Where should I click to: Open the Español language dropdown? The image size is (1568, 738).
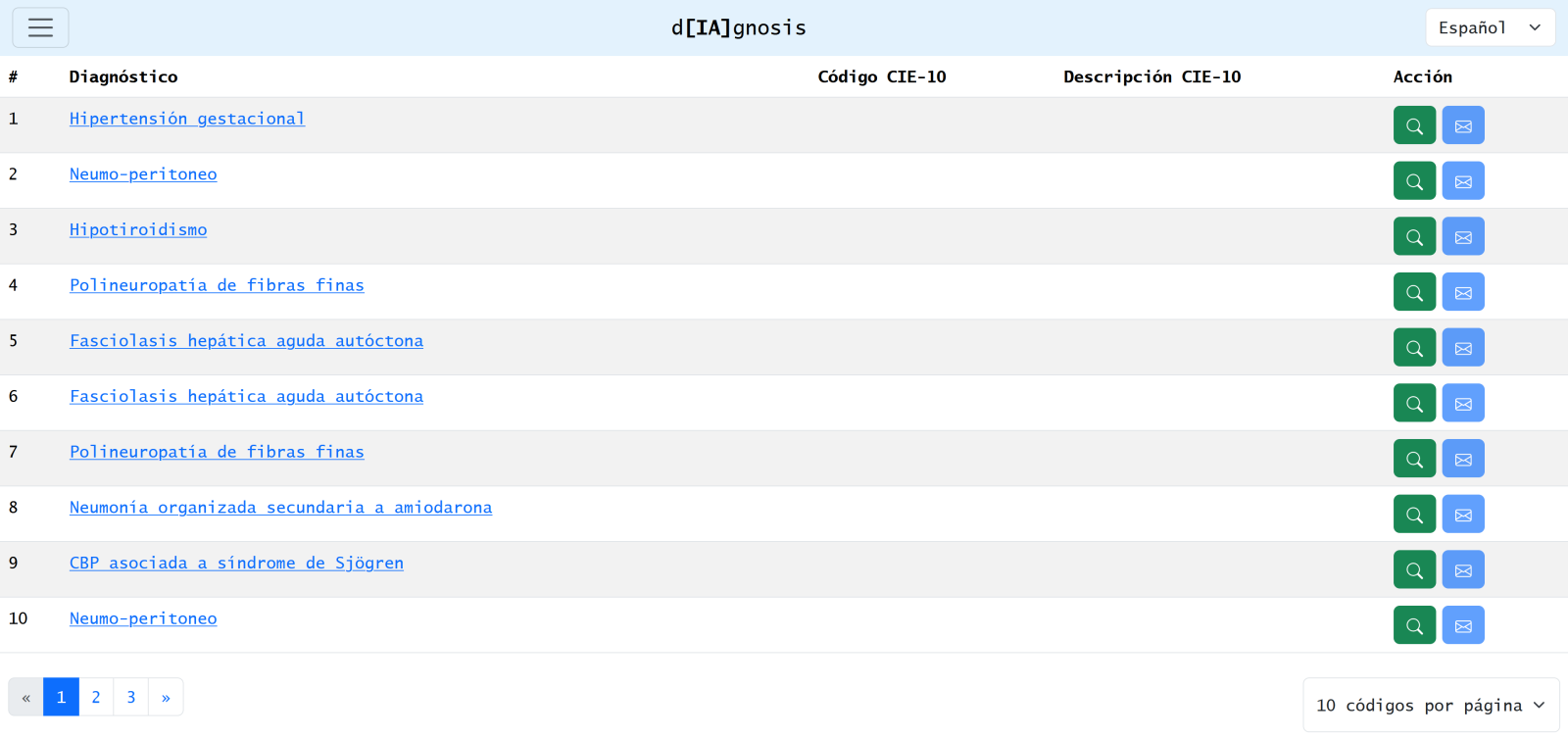1490,27
